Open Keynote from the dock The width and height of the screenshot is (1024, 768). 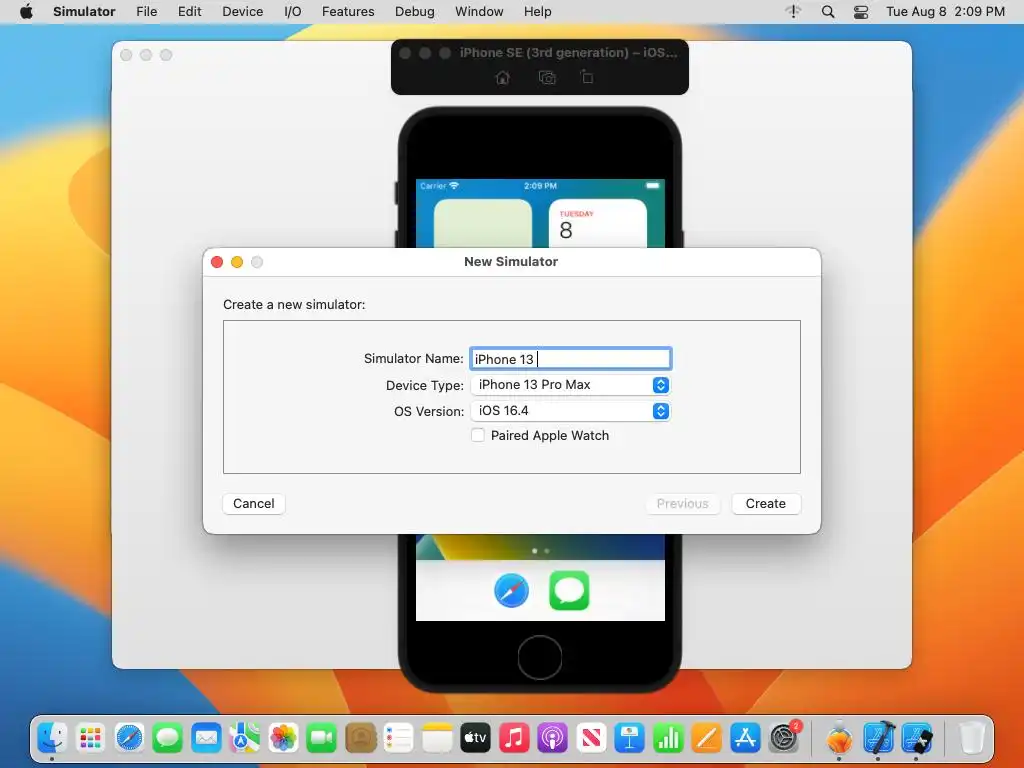[x=630, y=739]
